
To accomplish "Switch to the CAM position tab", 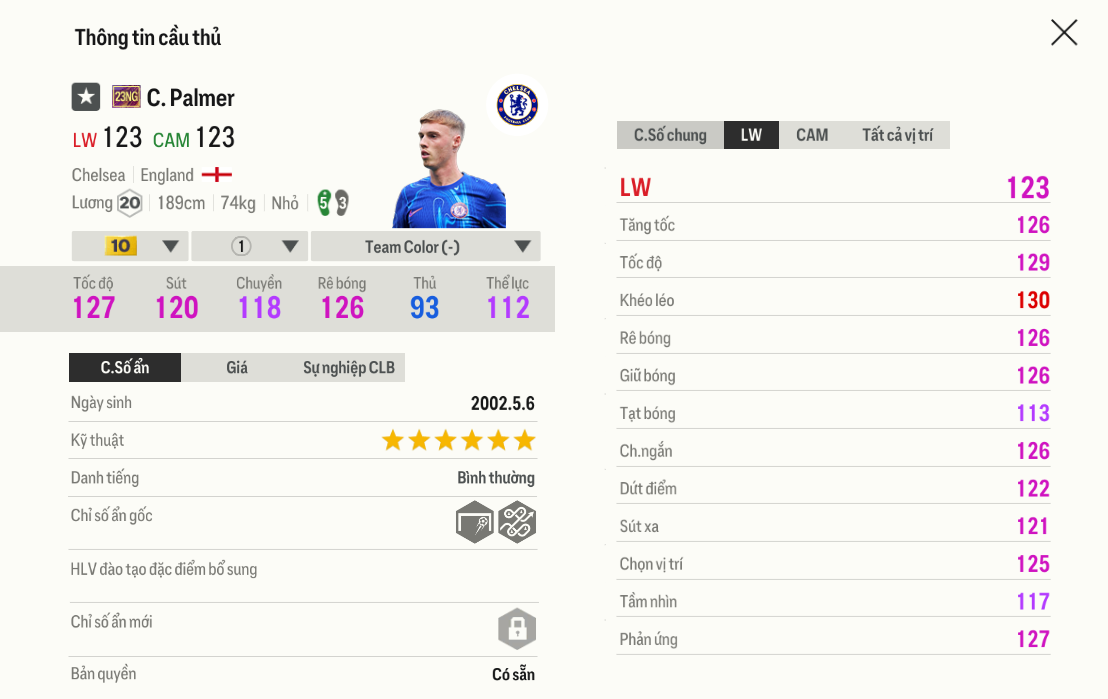I will pos(812,135).
